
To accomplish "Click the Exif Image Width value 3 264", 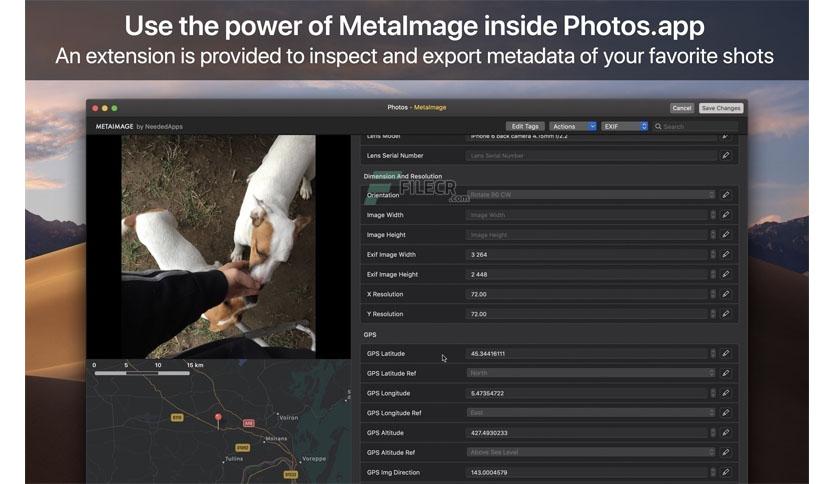I will click(x=479, y=255).
